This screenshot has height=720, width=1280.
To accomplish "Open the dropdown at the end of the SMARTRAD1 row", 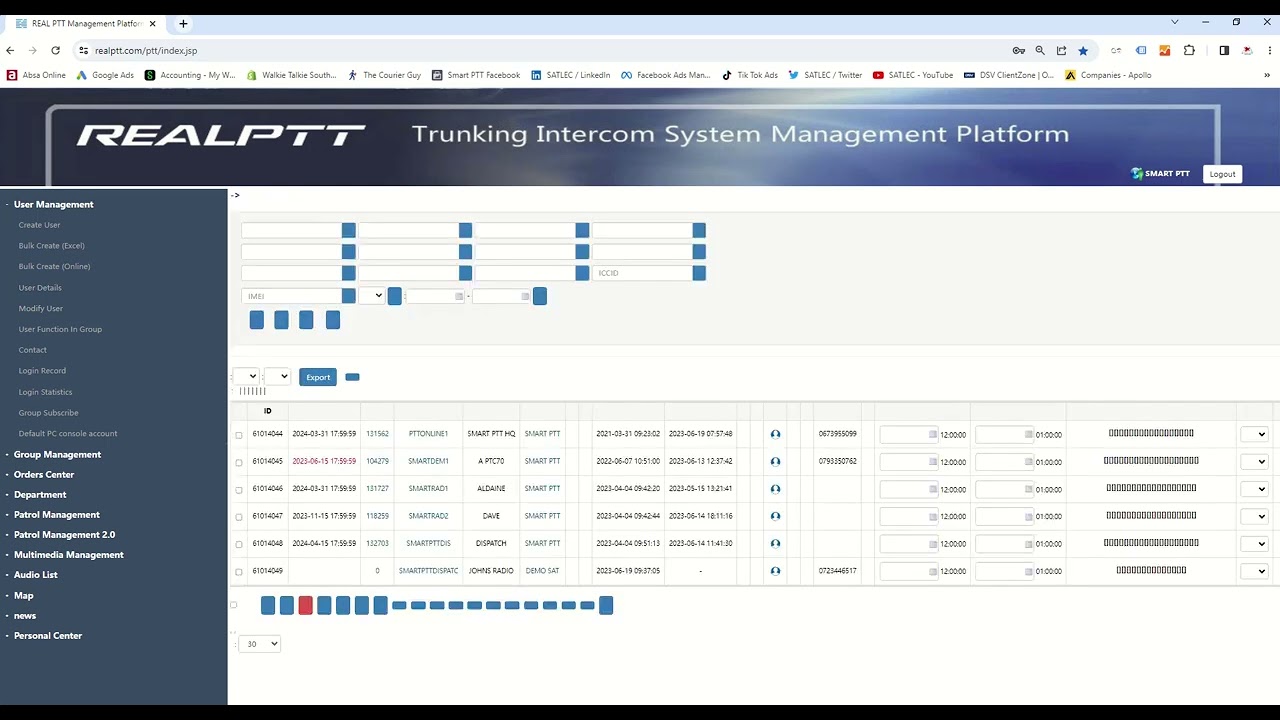I will click(1254, 489).
